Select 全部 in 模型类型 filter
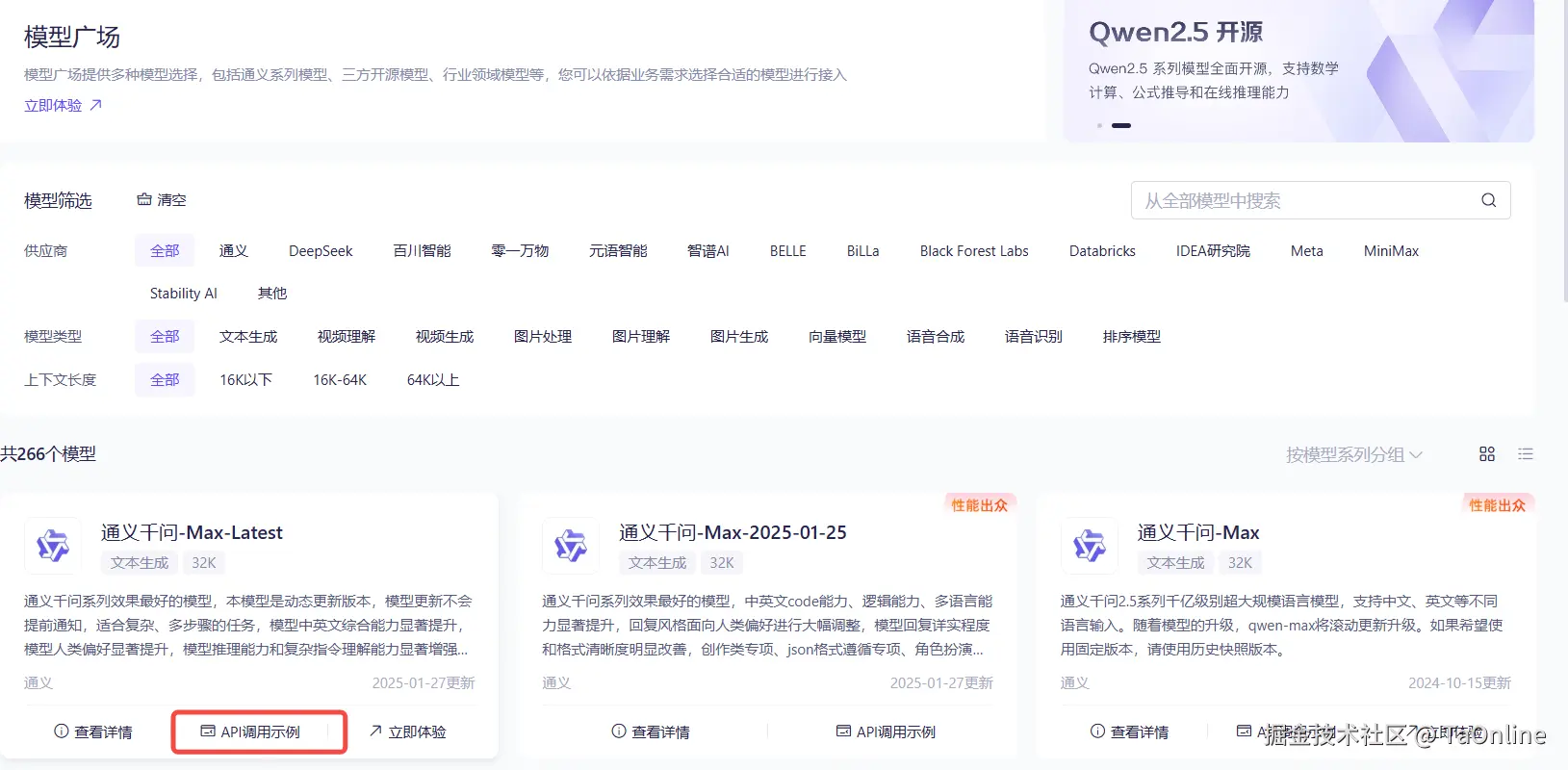1568x770 pixels. (x=165, y=336)
